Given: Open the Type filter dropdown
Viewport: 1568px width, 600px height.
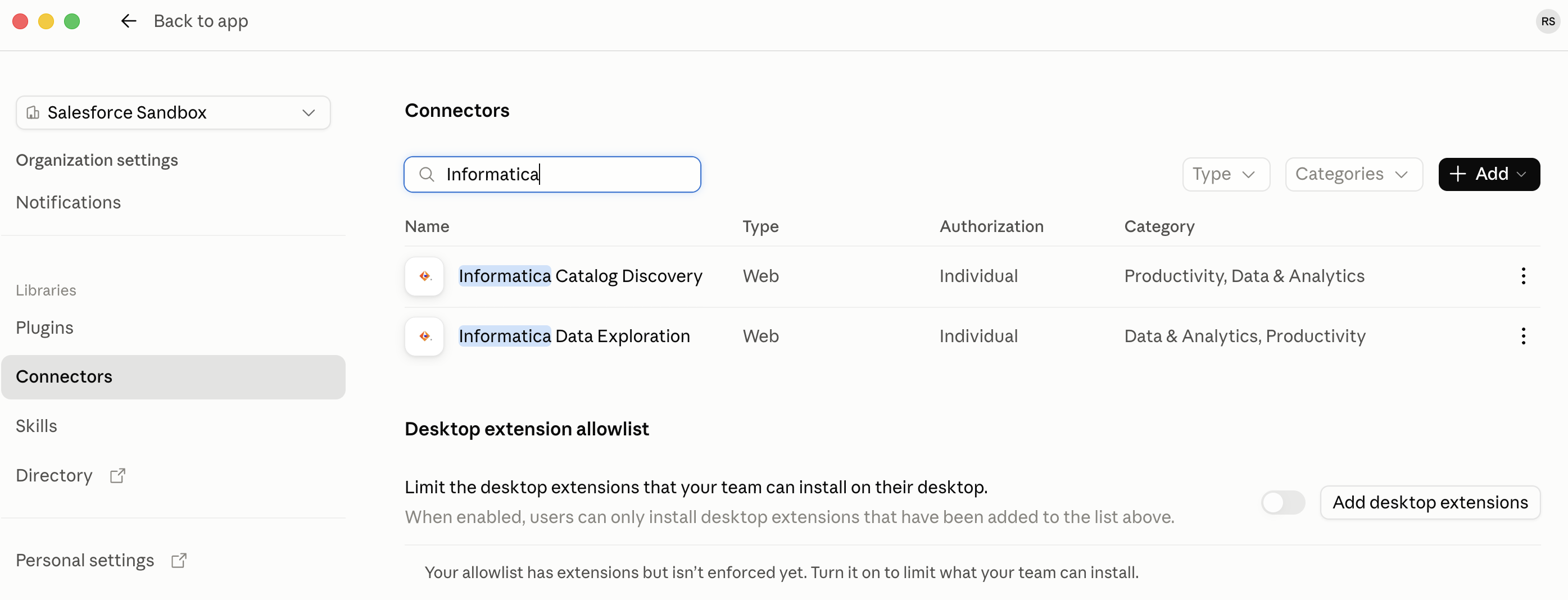Looking at the screenshot, I should (x=1226, y=175).
